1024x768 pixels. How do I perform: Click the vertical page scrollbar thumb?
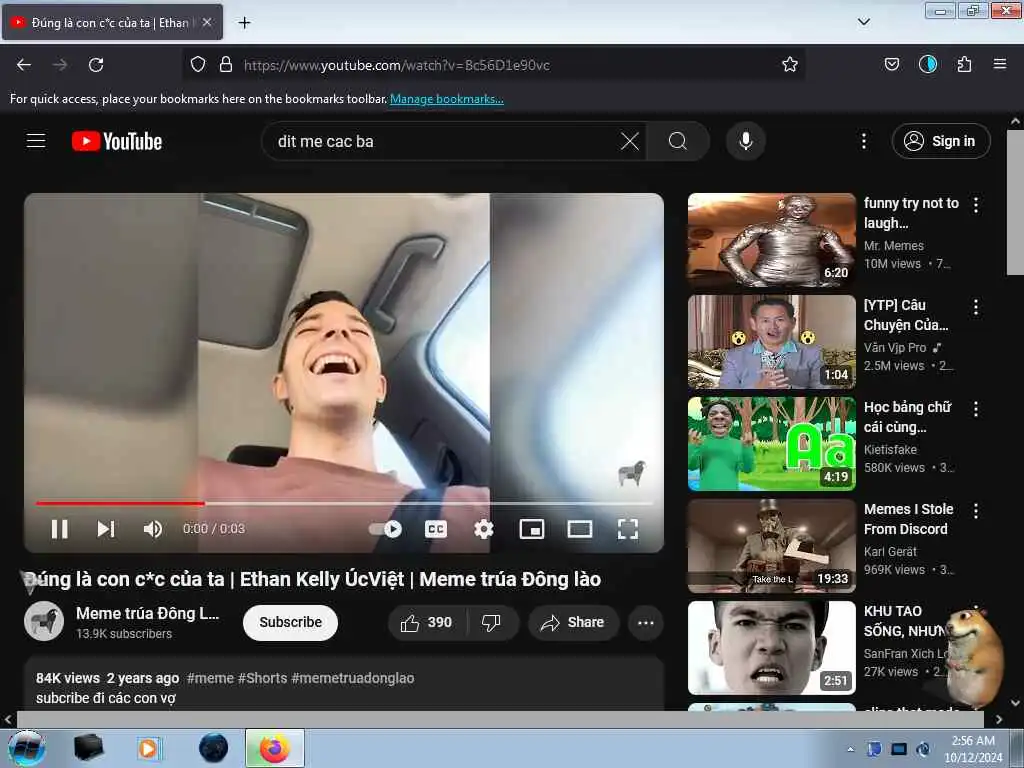tap(1015, 203)
